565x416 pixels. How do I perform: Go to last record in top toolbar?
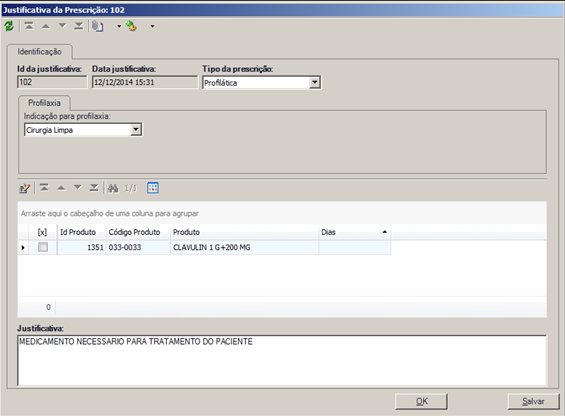click(79, 26)
